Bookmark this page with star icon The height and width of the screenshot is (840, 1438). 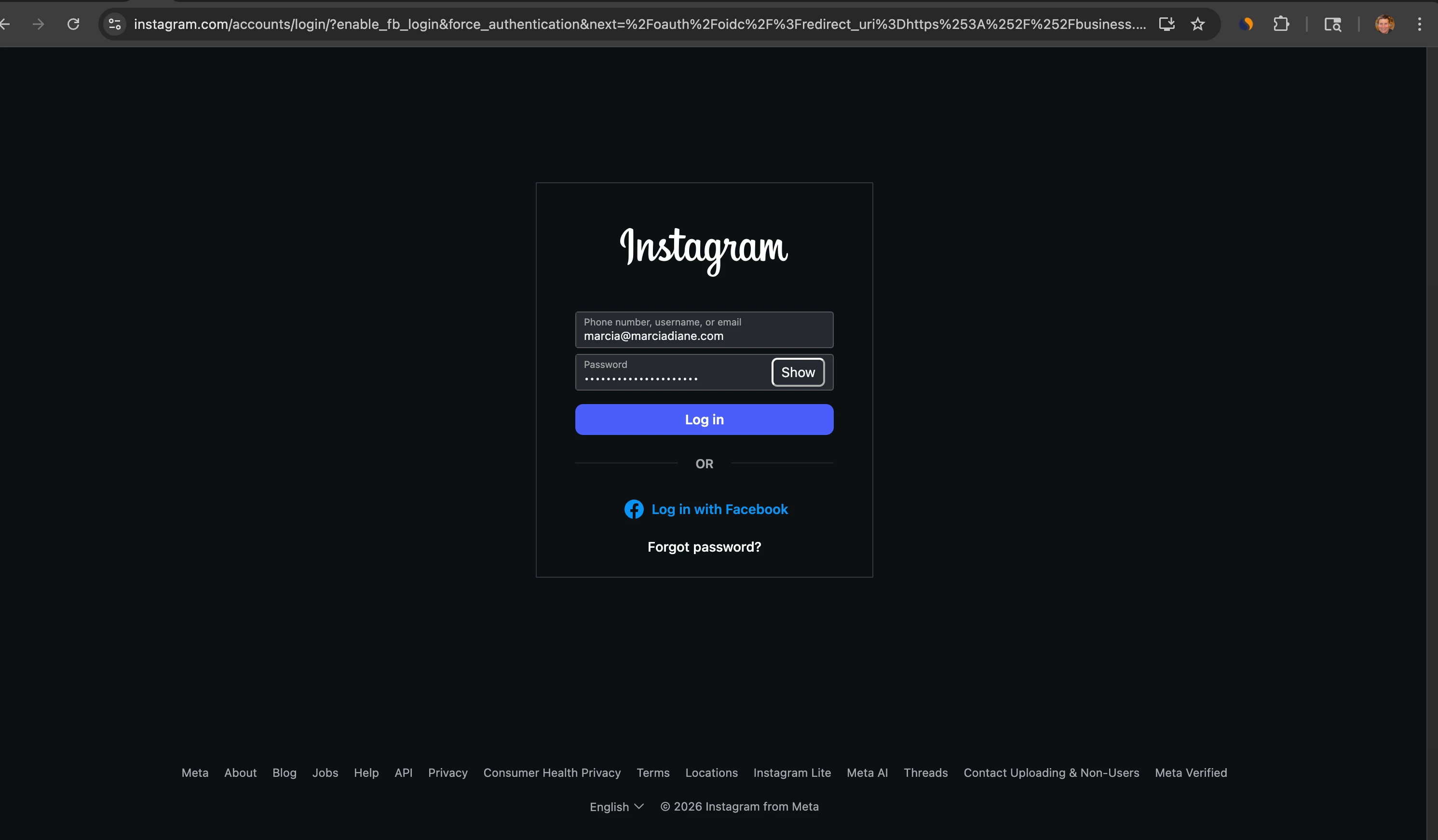click(x=1198, y=24)
